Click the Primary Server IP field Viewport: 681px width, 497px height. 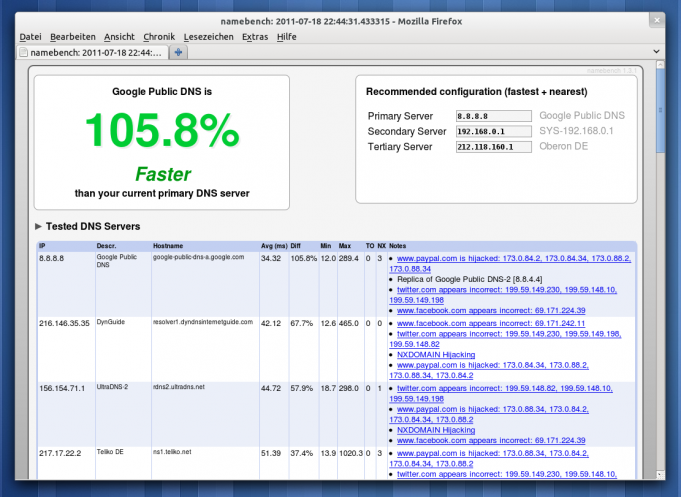click(x=494, y=116)
